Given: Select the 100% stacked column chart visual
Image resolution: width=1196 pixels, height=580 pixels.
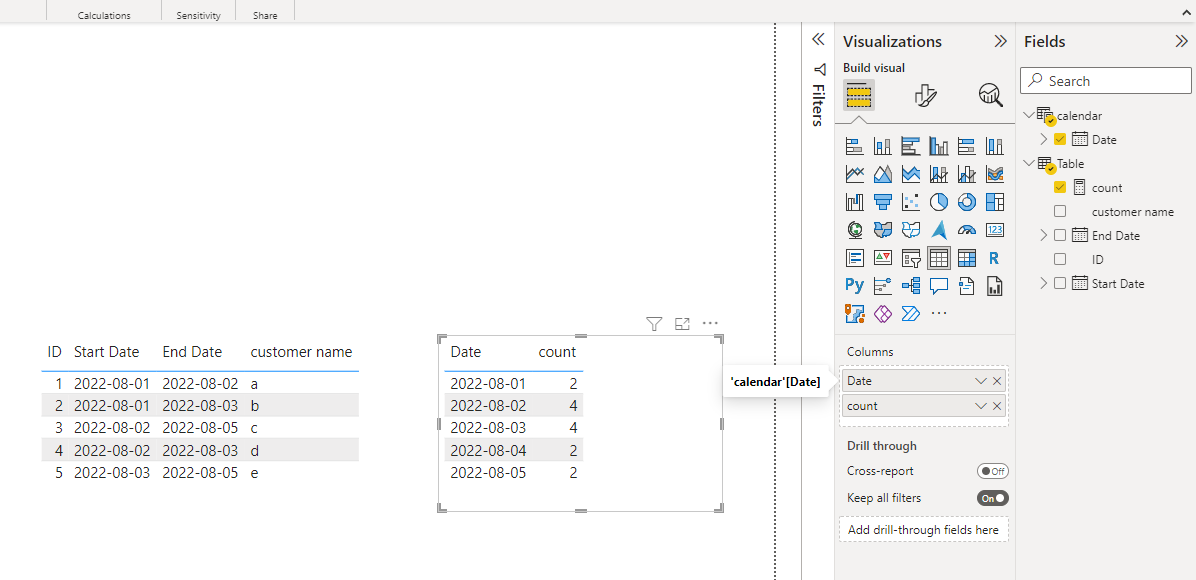Looking at the screenshot, I should [995, 146].
